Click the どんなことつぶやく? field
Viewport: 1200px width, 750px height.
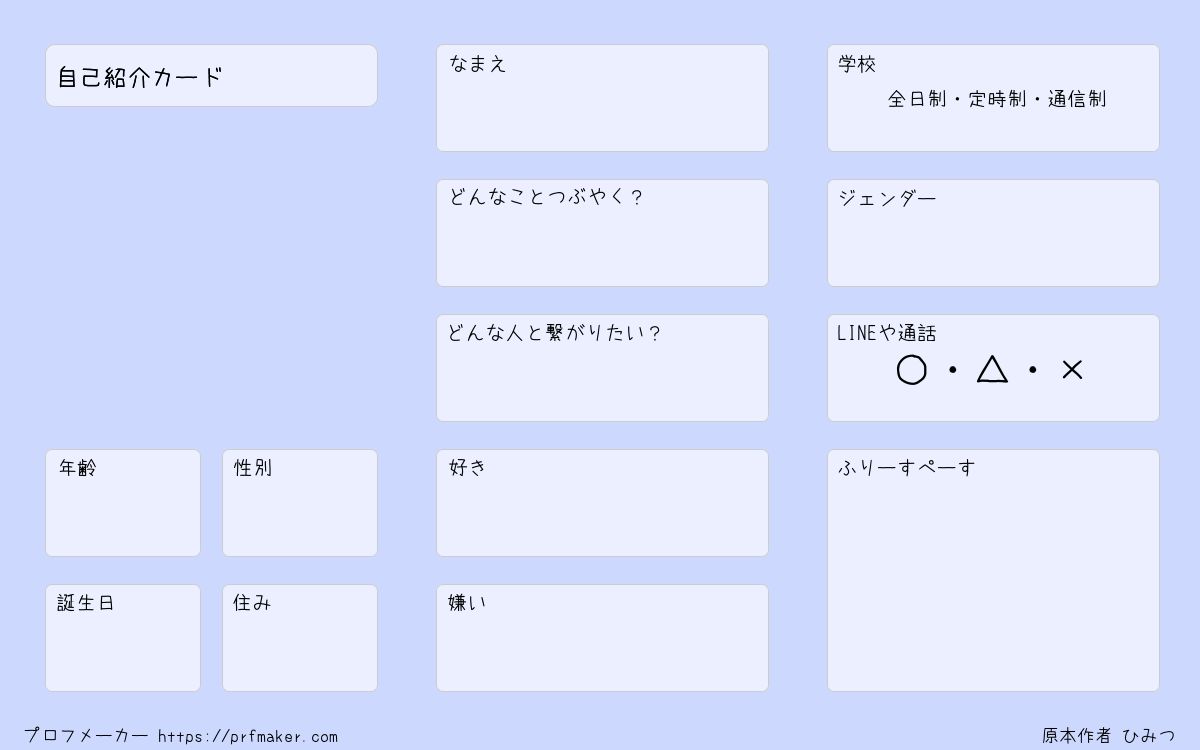click(602, 233)
